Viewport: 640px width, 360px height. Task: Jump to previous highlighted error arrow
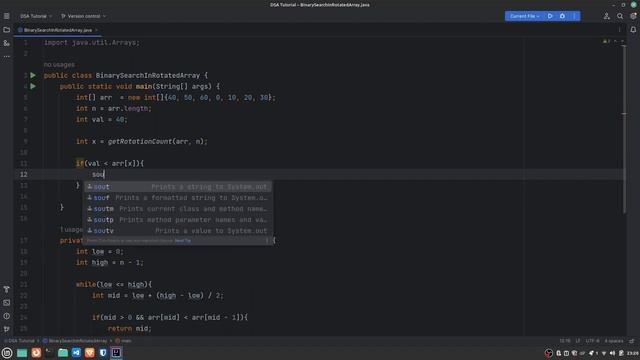coord(616,41)
